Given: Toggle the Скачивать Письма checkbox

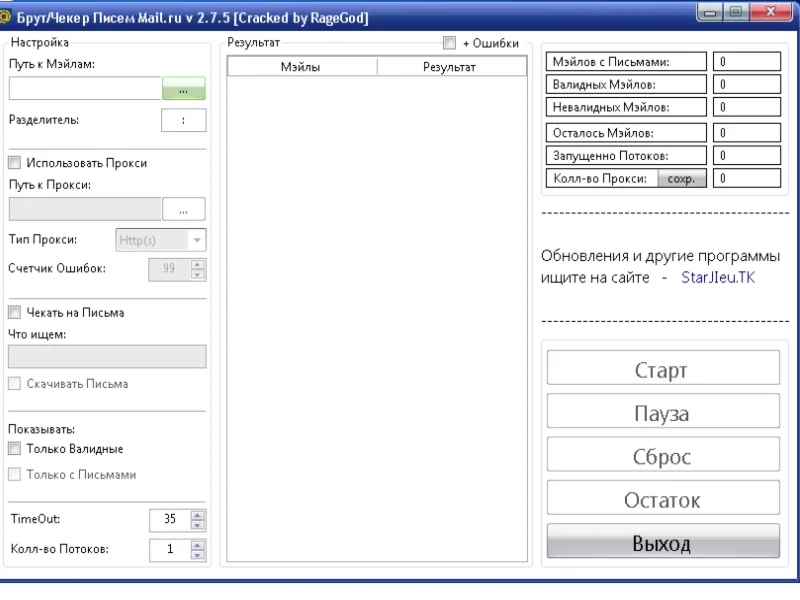Looking at the screenshot, I should point(15,384).
